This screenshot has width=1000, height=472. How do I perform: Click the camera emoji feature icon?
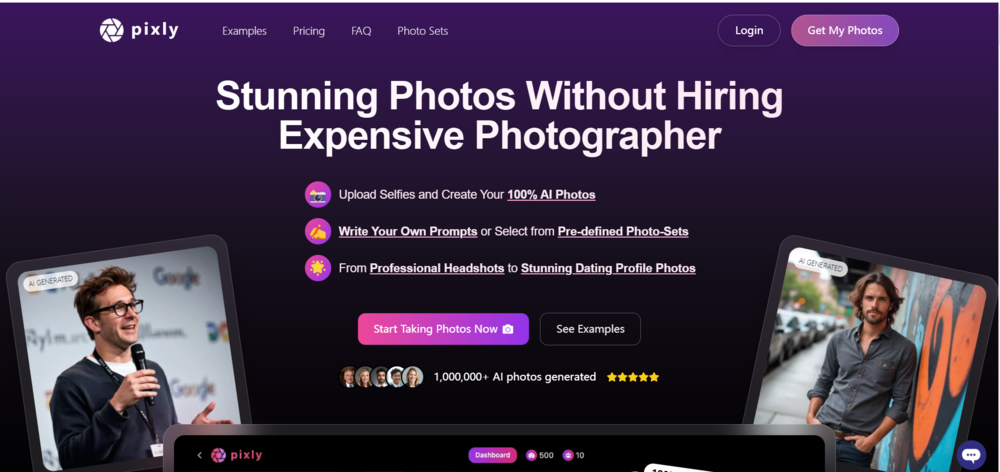318,194
